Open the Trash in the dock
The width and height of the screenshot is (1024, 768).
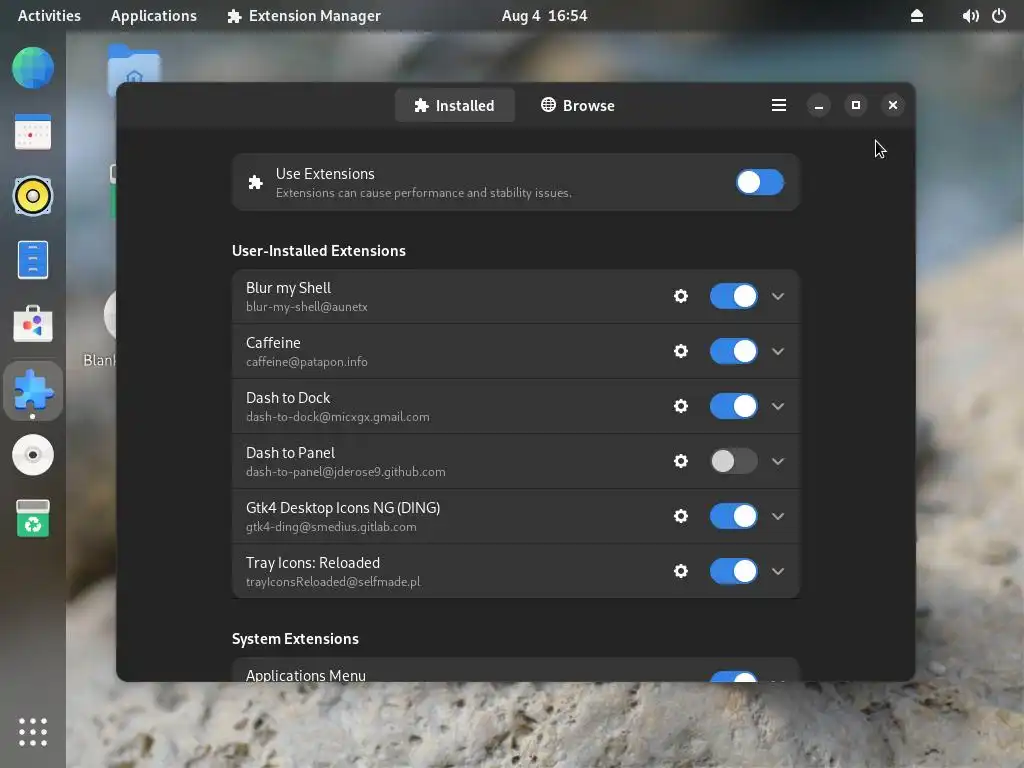[x=33, y=519]
